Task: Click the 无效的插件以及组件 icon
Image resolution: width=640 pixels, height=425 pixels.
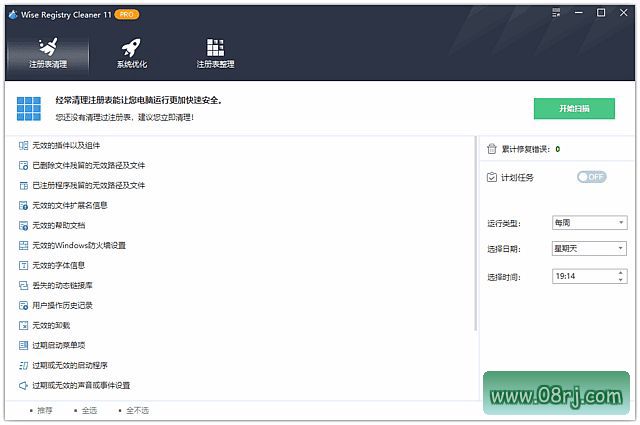Action: (24, 145)
